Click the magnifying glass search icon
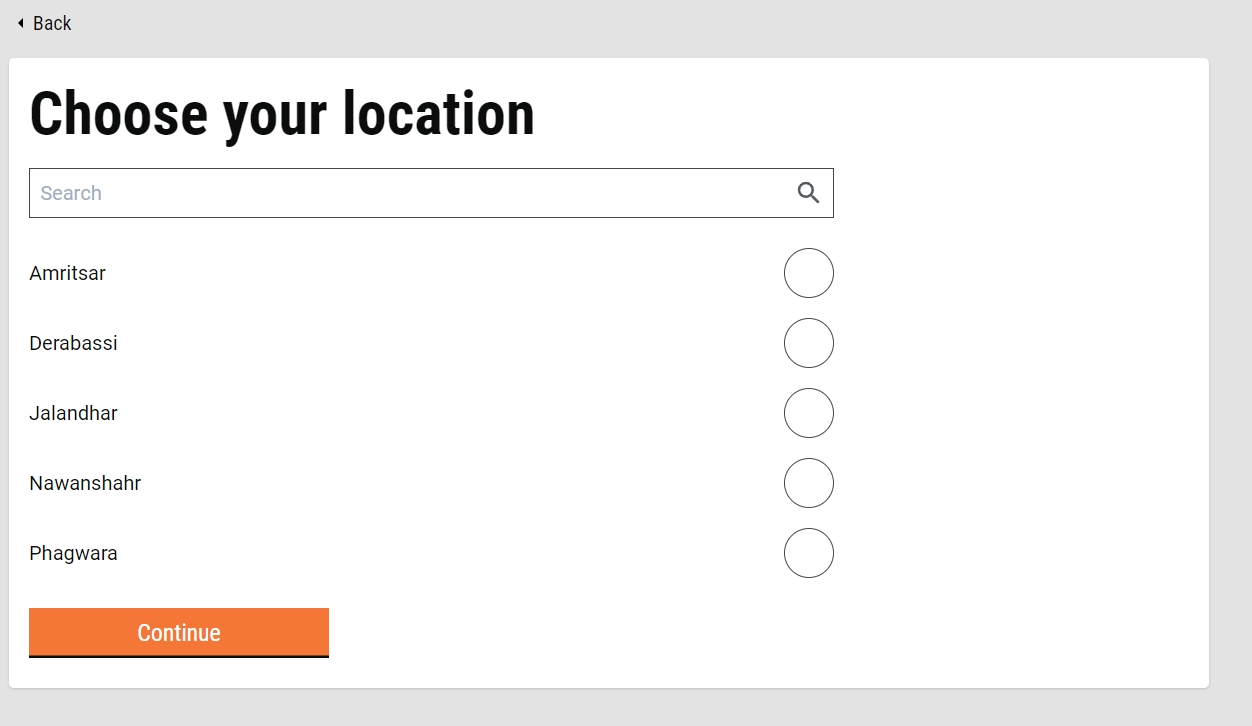The width and height of the screenshot is (1252, 726). click(x=808, y=193)
